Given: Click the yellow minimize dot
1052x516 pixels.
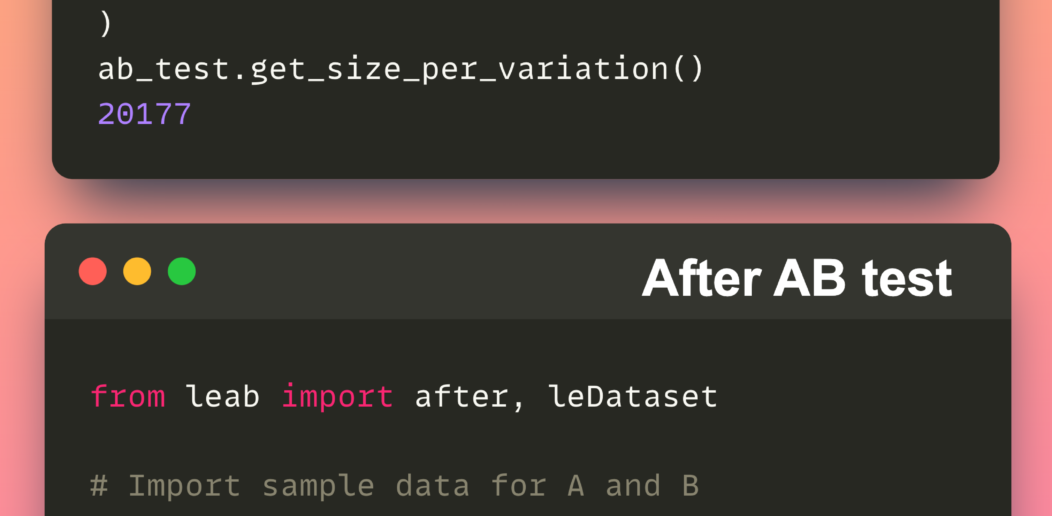Looking at the screenshot, I should [x=137, y=272].
